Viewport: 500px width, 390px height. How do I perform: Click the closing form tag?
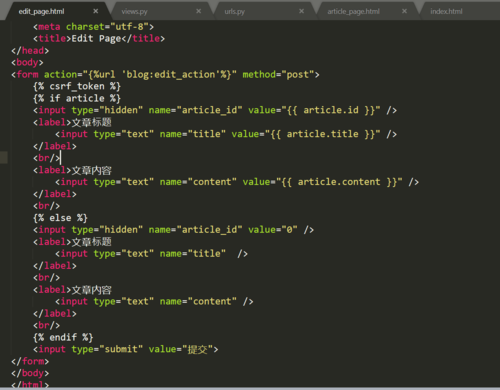coord(30,362)
